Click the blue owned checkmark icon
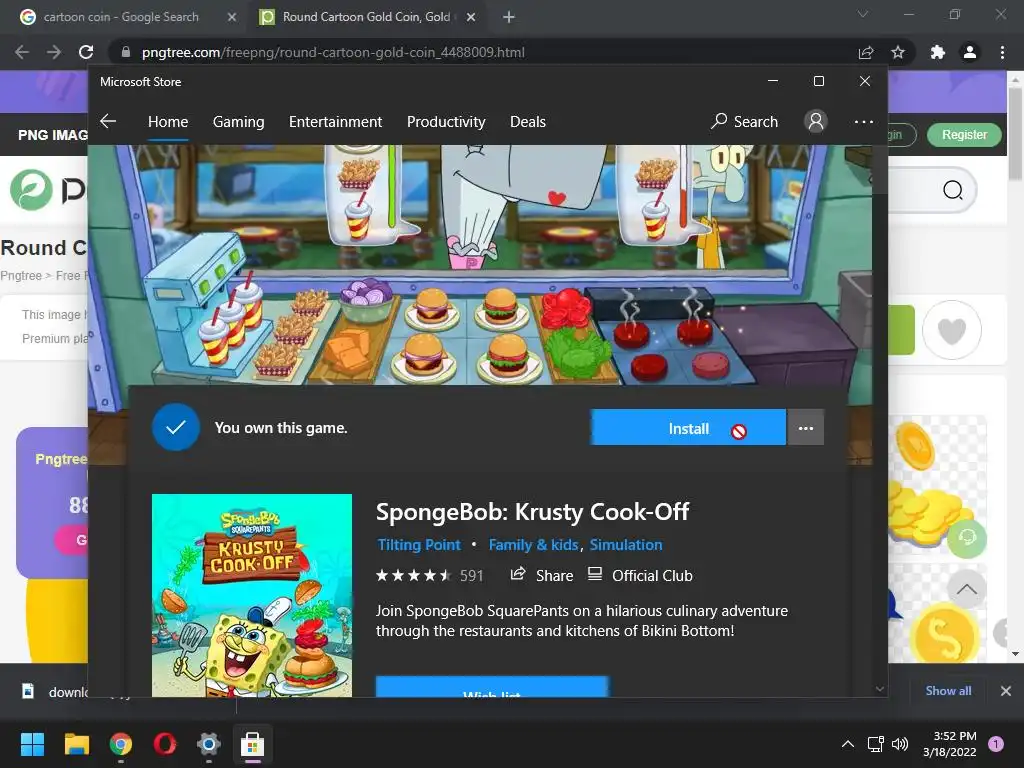The height and width of the screenshot is (768, 1024). [176, 428]
